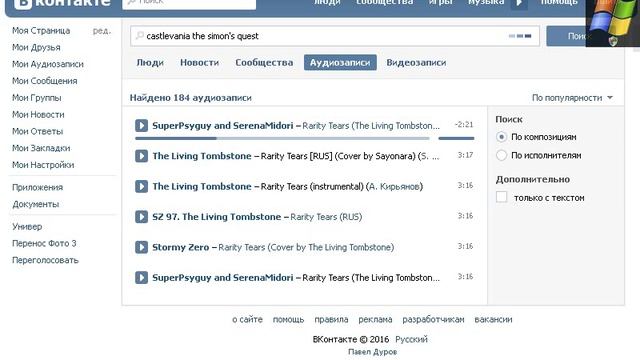
Task: Open Мои Аудиозаписи in sidebar
Action: pos(48,64)
